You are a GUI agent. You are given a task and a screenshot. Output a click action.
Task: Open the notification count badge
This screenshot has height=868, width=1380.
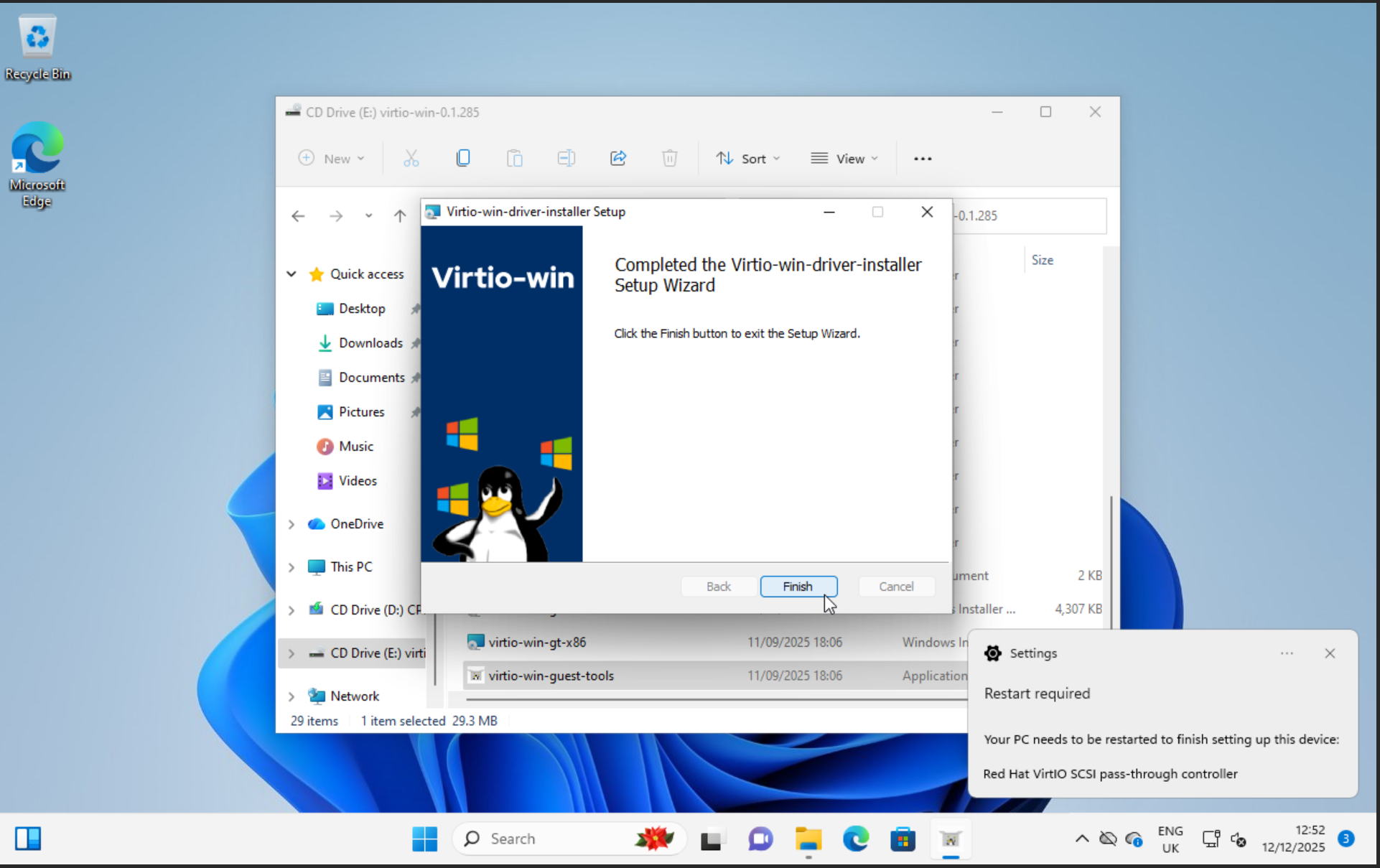tap(1346, 838)
